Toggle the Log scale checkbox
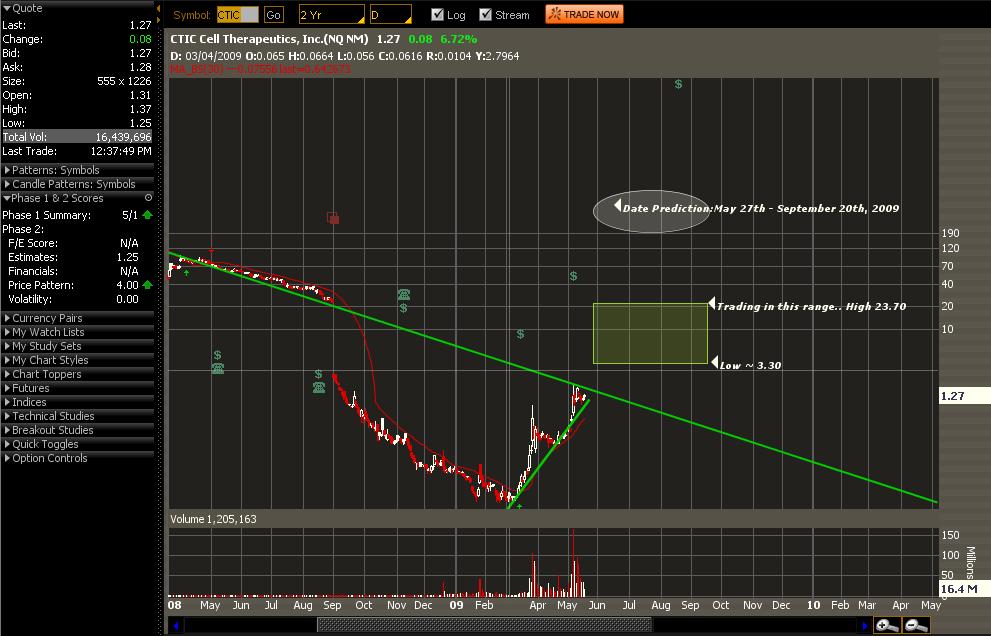This screenshot has width=991, height=636. pos(437,15)
